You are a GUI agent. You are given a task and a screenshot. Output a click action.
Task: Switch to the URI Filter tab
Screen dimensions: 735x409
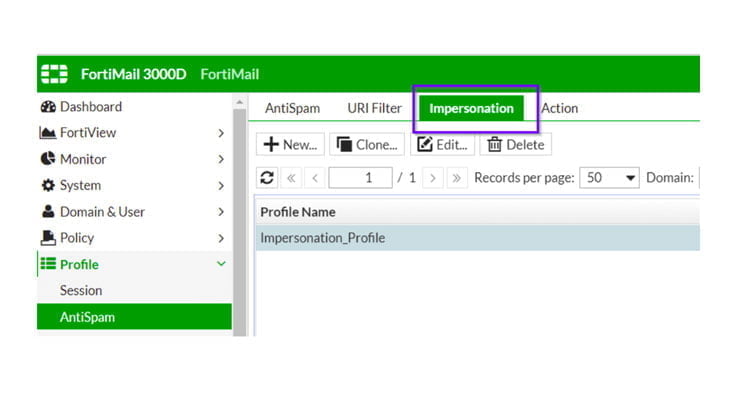(x=374, y=108)
